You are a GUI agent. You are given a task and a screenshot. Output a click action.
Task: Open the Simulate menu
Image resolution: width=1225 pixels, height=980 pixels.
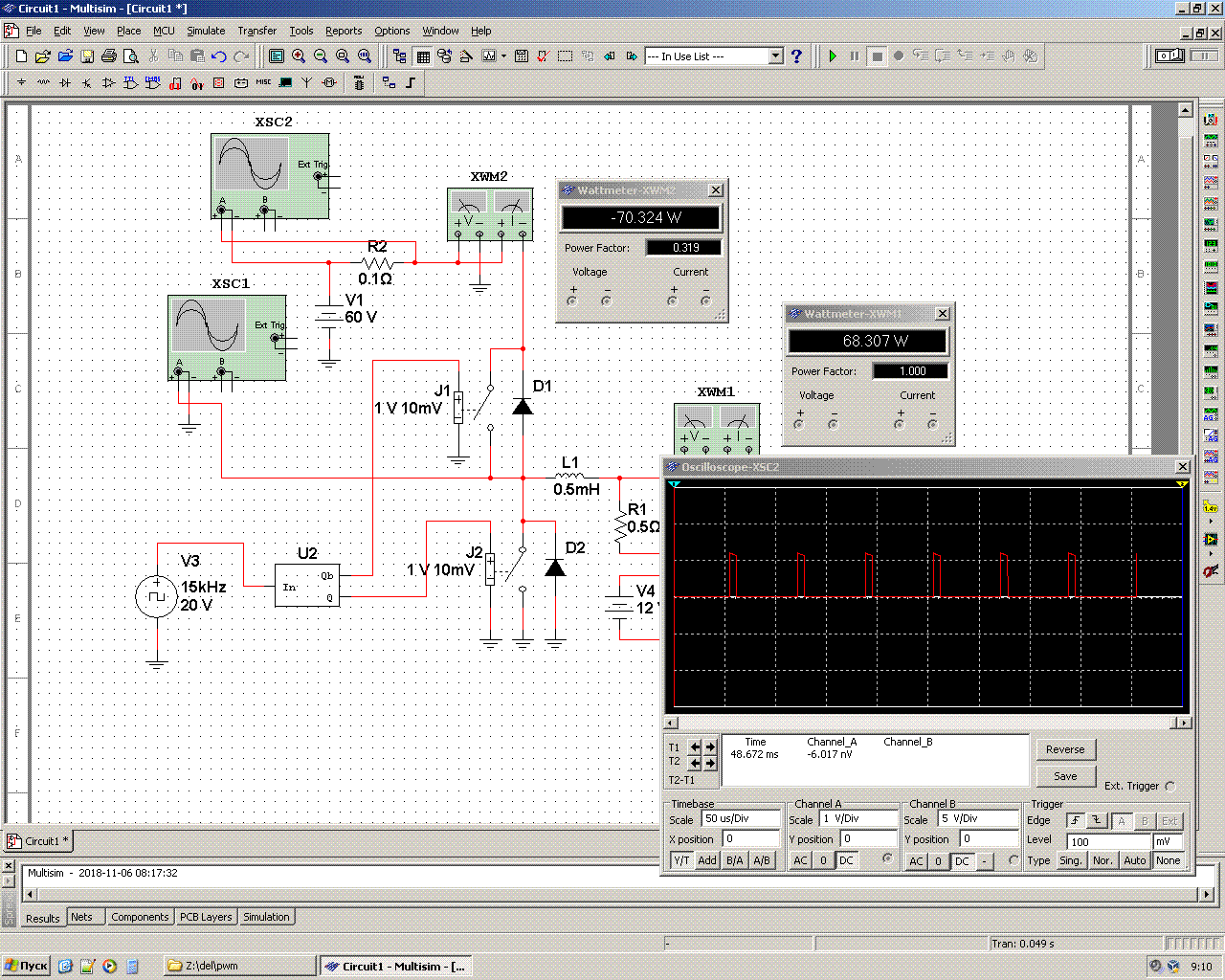(x=206, y=31)
